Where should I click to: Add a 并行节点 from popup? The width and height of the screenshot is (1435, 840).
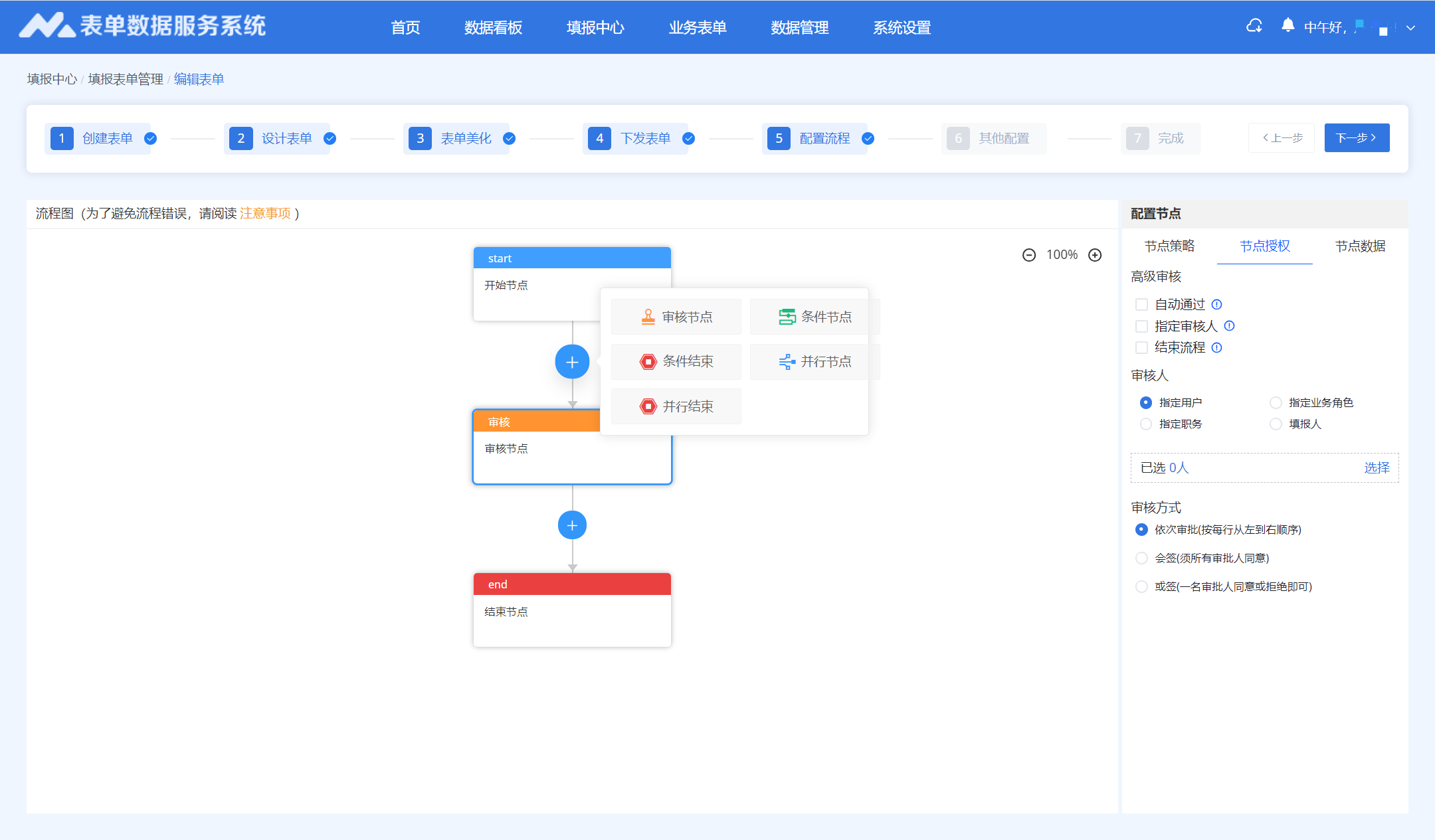pos(815,361)
